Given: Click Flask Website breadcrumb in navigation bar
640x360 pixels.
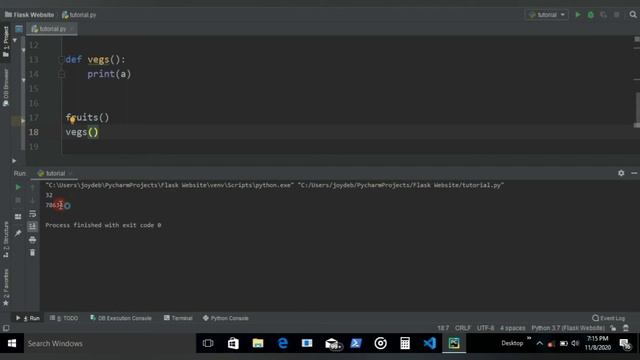Looking at the screenshot, I should coord(29,15).
